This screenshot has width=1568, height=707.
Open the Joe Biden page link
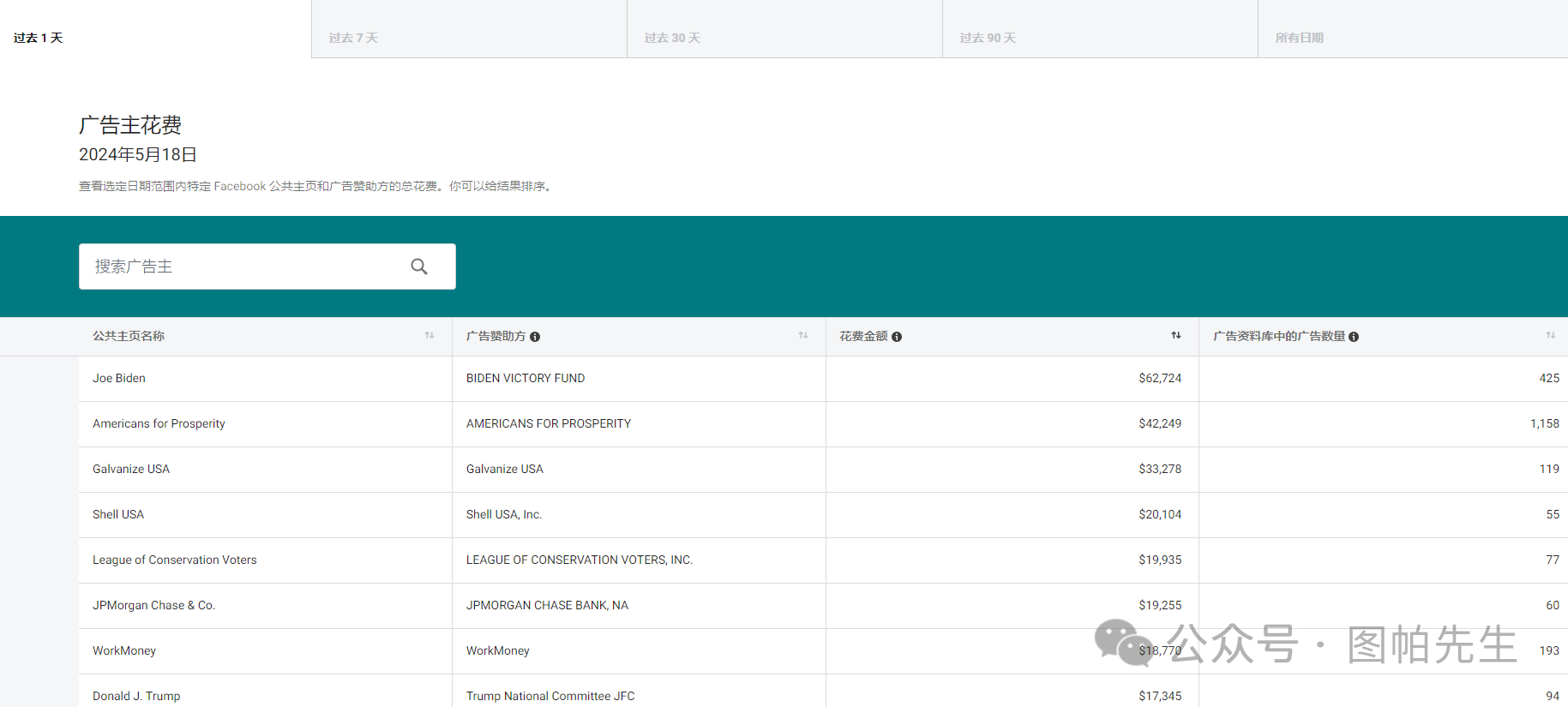click(x=119, y=378)
